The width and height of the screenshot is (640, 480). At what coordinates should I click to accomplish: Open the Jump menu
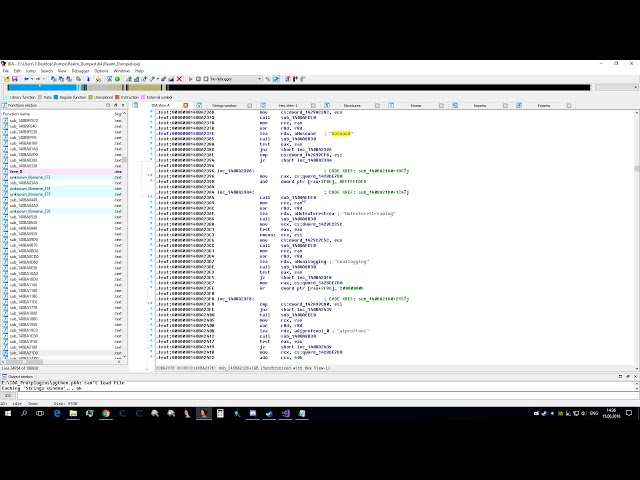[x=31, y=71]
